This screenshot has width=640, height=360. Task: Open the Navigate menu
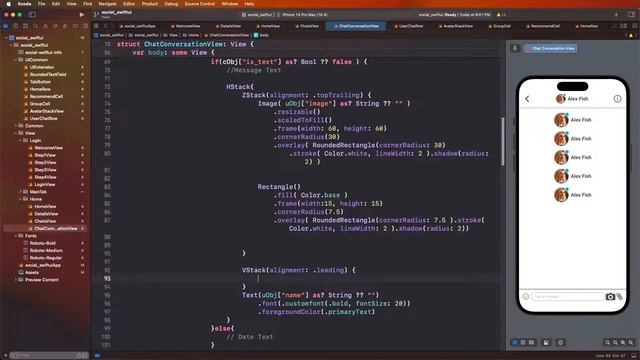pyautogui.click(x=107, y=4)
